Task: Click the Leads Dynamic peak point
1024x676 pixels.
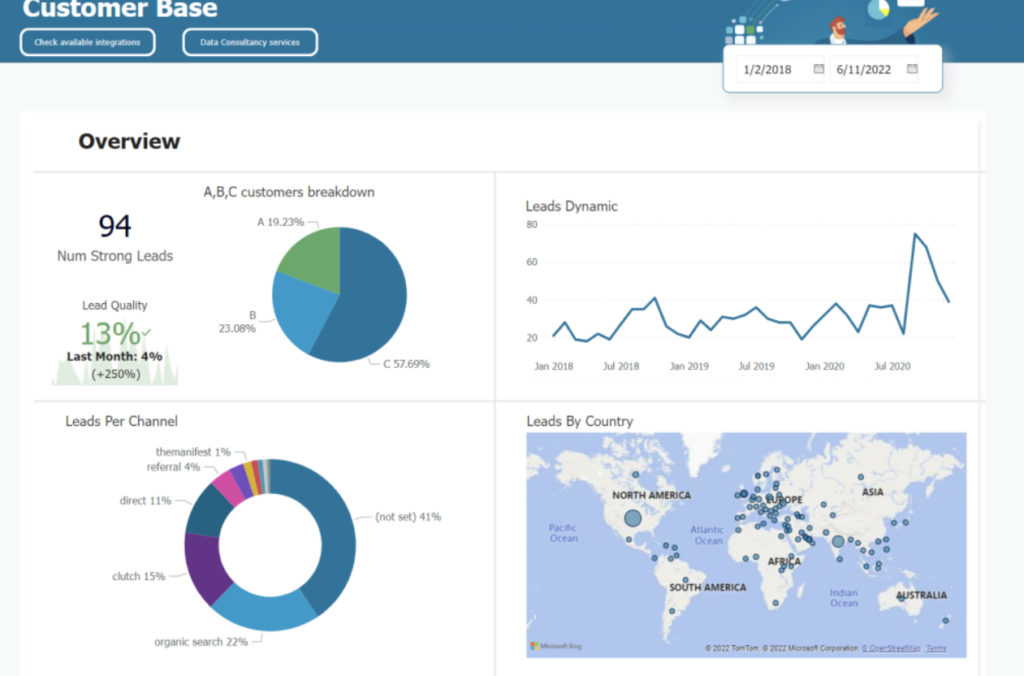Action: (x=916, y=234)
